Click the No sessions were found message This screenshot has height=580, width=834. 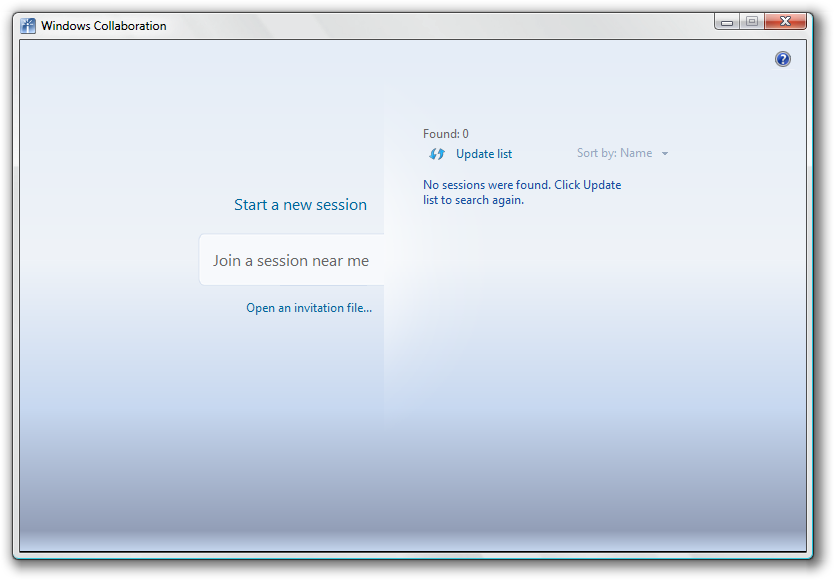point(522,192)
